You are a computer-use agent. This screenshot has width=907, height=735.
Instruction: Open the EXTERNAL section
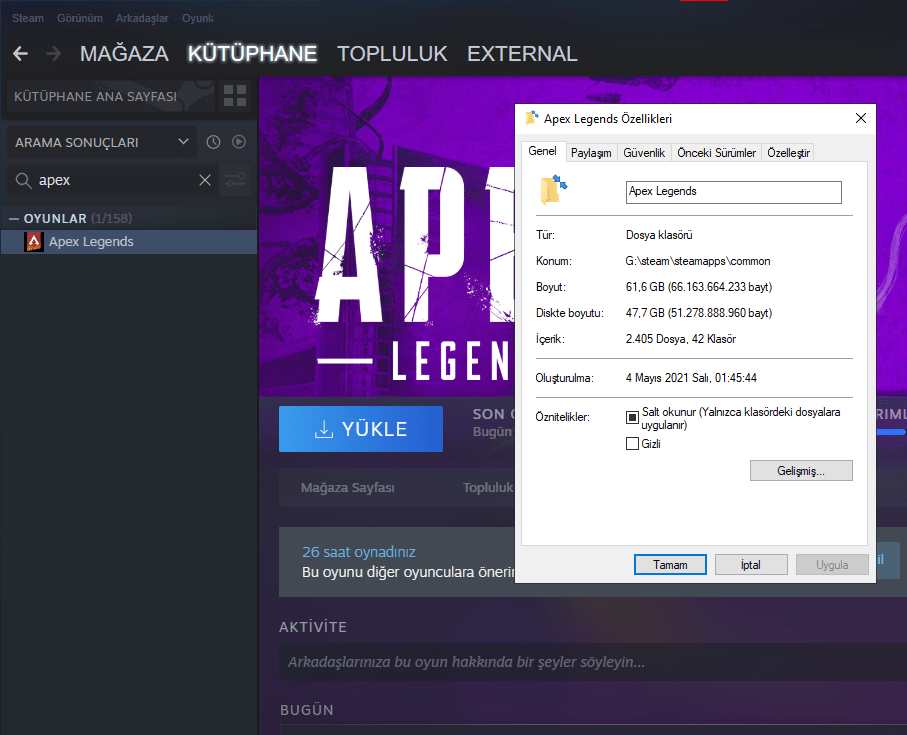[522, 54]
